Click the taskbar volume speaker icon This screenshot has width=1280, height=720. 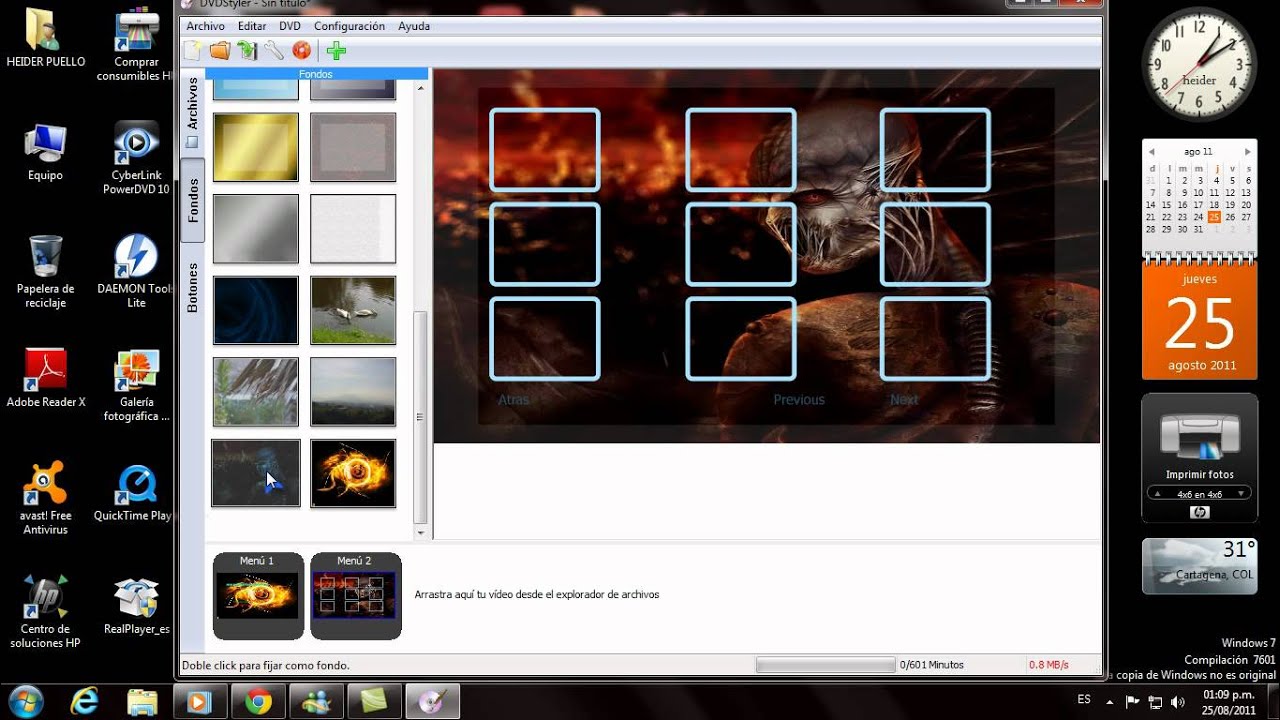point(1179,701)
